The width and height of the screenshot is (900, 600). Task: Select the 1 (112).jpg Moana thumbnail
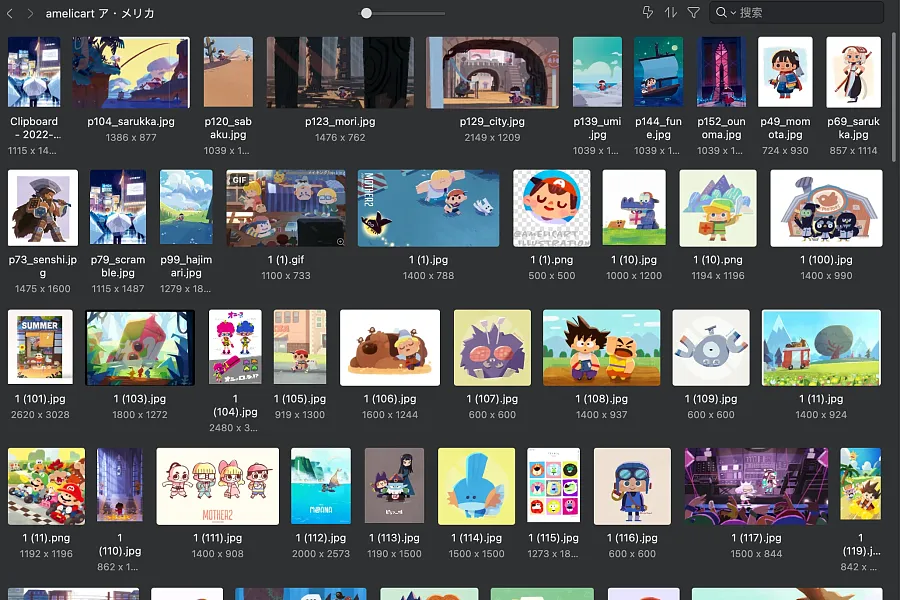pyautogui.click(x=321, y=486)
